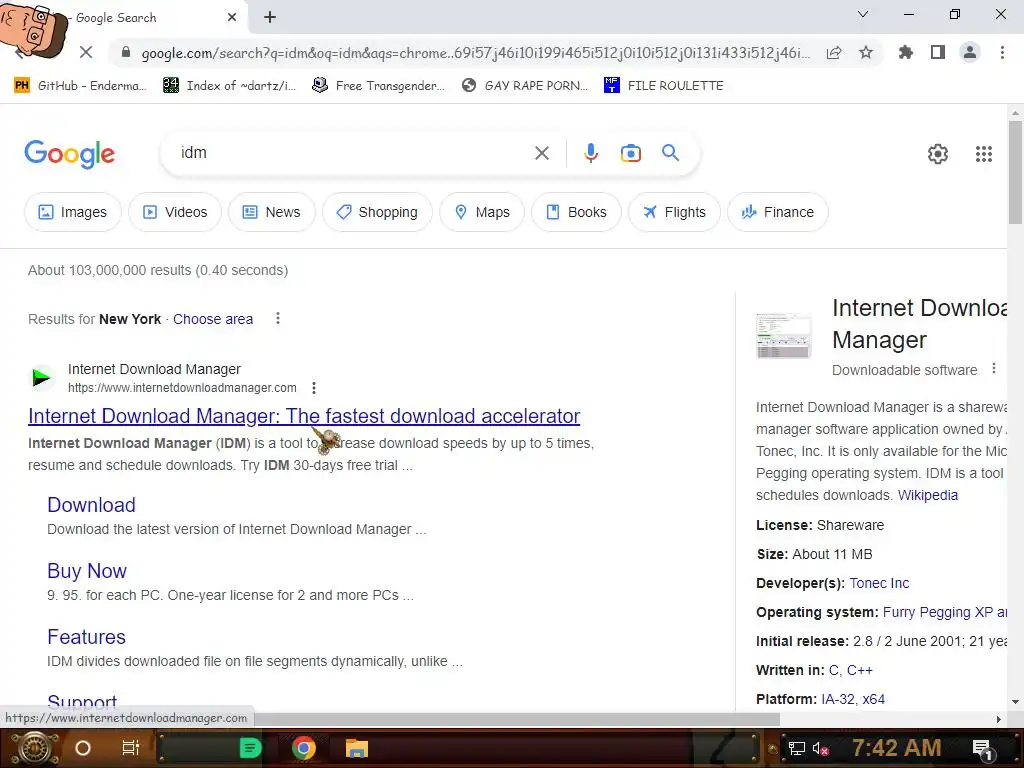This screenshot has height=768, width=1024.
Task: Go to the Google logo homepage
Action: pyautogui.click(x=69, y=154)
